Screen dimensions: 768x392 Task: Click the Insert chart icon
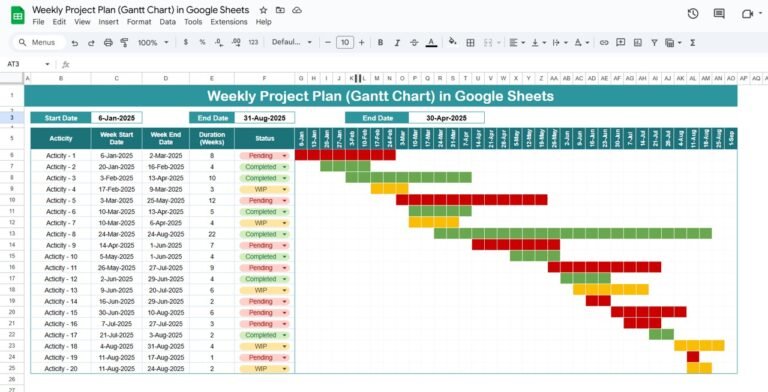point(638,43)
